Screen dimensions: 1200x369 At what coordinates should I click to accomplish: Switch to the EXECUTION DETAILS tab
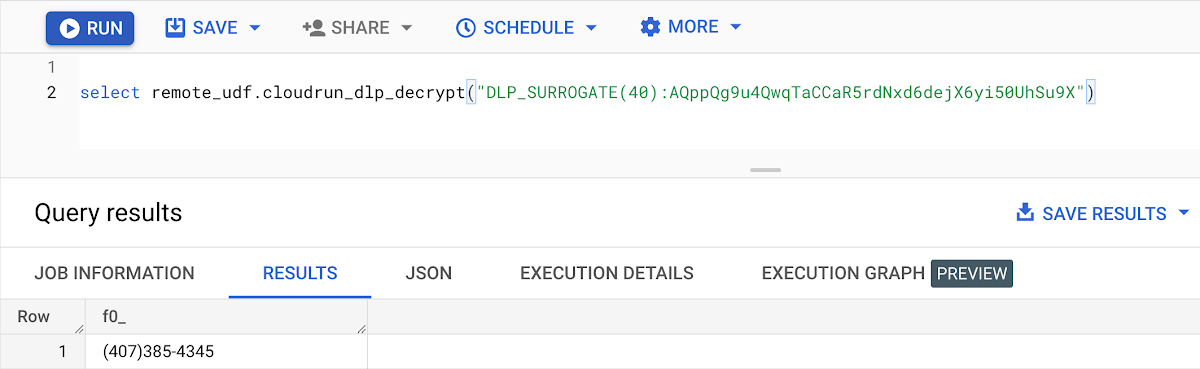coord(607,273)
